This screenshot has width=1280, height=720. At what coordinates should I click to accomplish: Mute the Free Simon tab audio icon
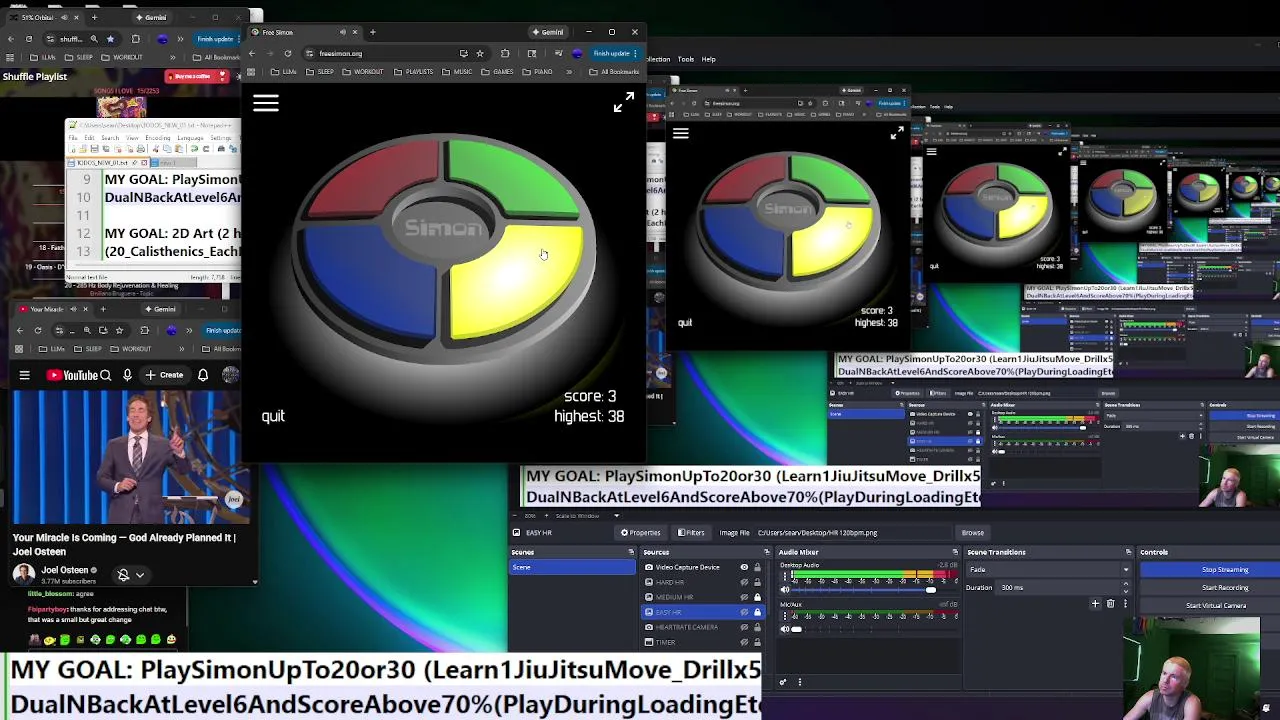pos(343,32)
